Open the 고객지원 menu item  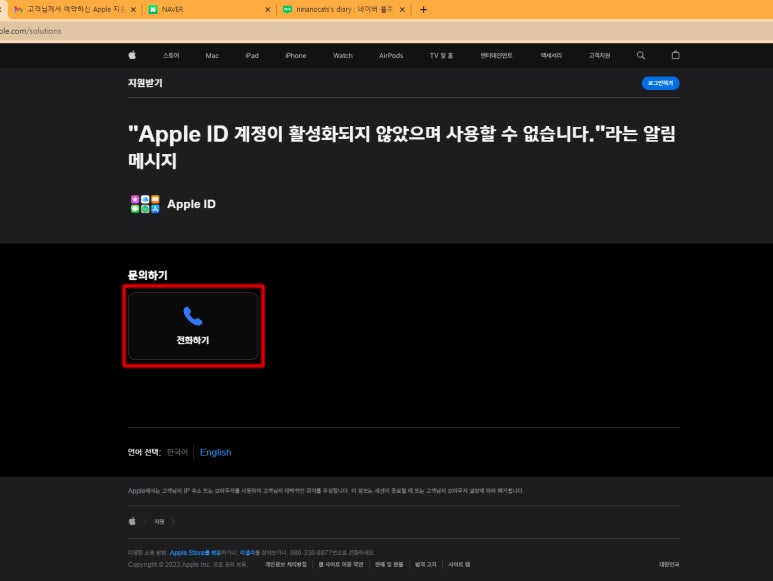click(599, 56)
